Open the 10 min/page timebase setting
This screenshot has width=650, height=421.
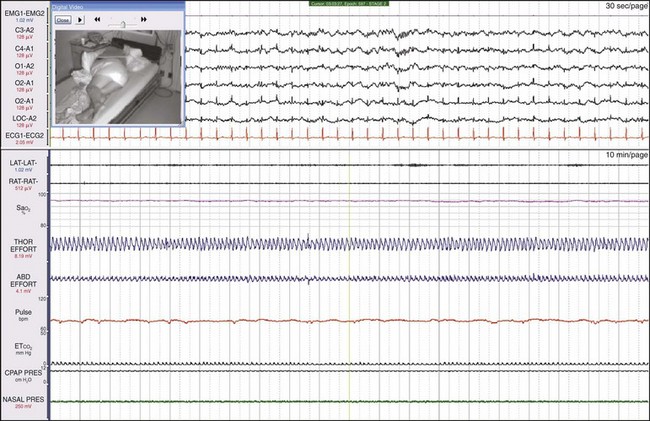[625, 156]
